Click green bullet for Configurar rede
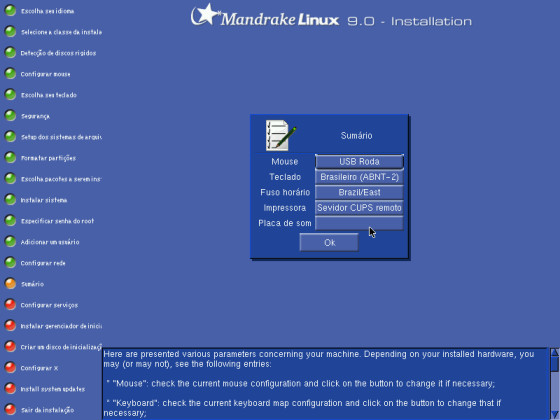560x420 pixels. pyautogui.click(x=10, y=262)
